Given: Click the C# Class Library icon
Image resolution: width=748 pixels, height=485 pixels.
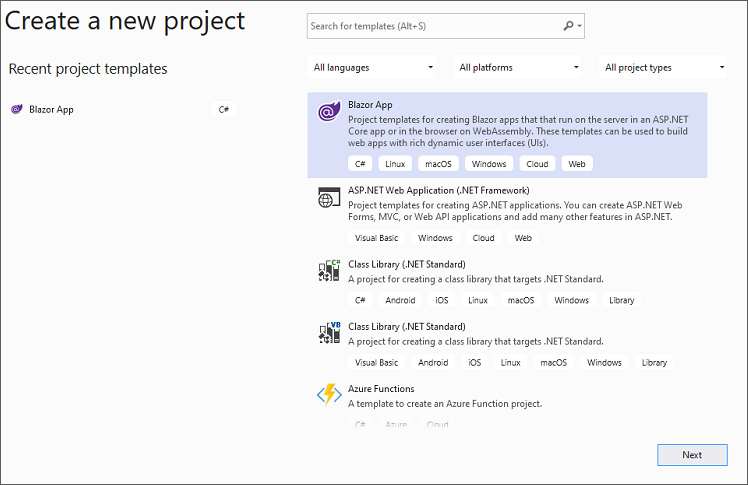Looking at the screenshot, I should click(x=328, y=271).
